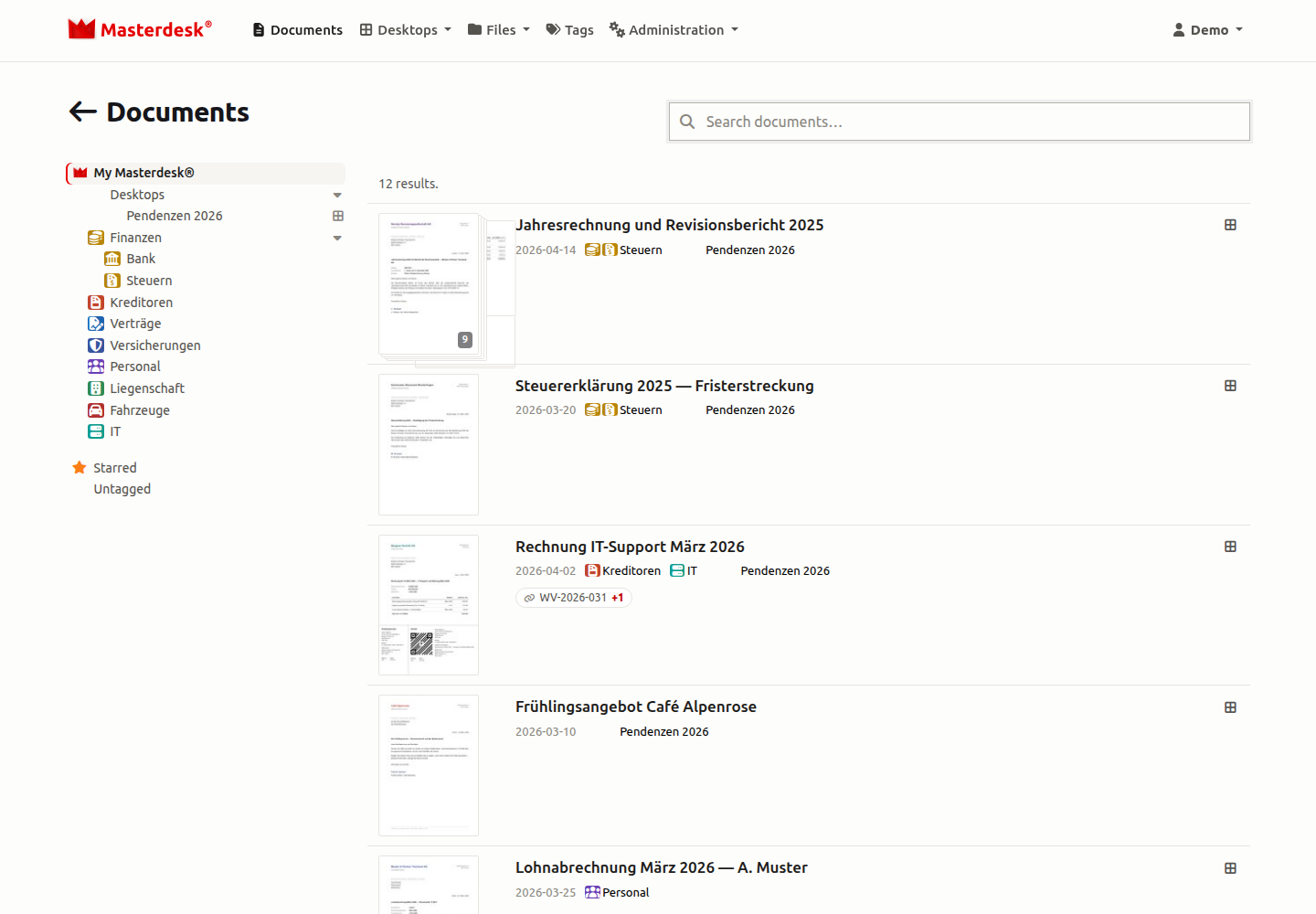The image size is (1316, 914).
Task: Open the Documents navigation item
Action: click(298, 30)
